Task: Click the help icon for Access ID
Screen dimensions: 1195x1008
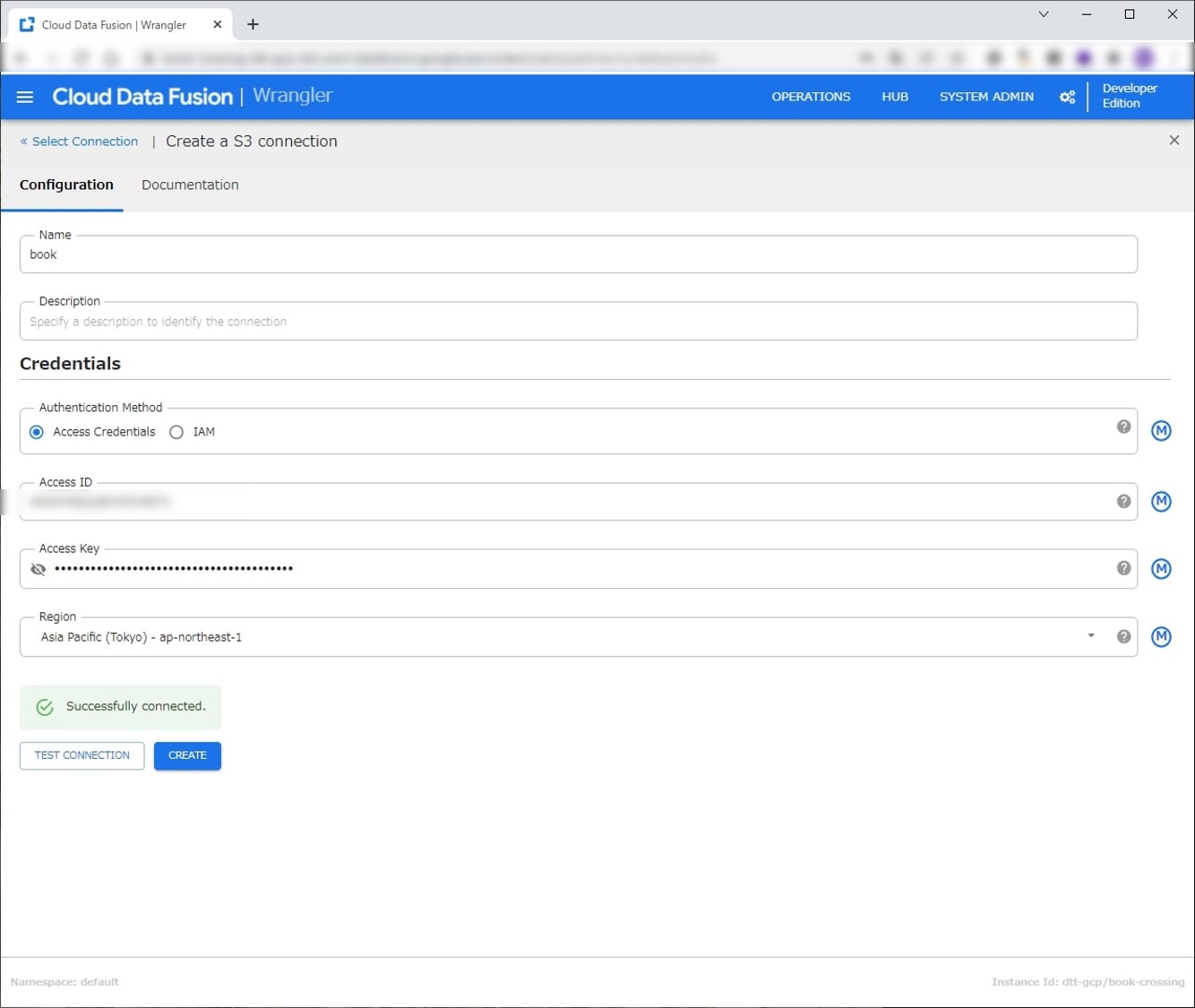Action: [1123, 502]
